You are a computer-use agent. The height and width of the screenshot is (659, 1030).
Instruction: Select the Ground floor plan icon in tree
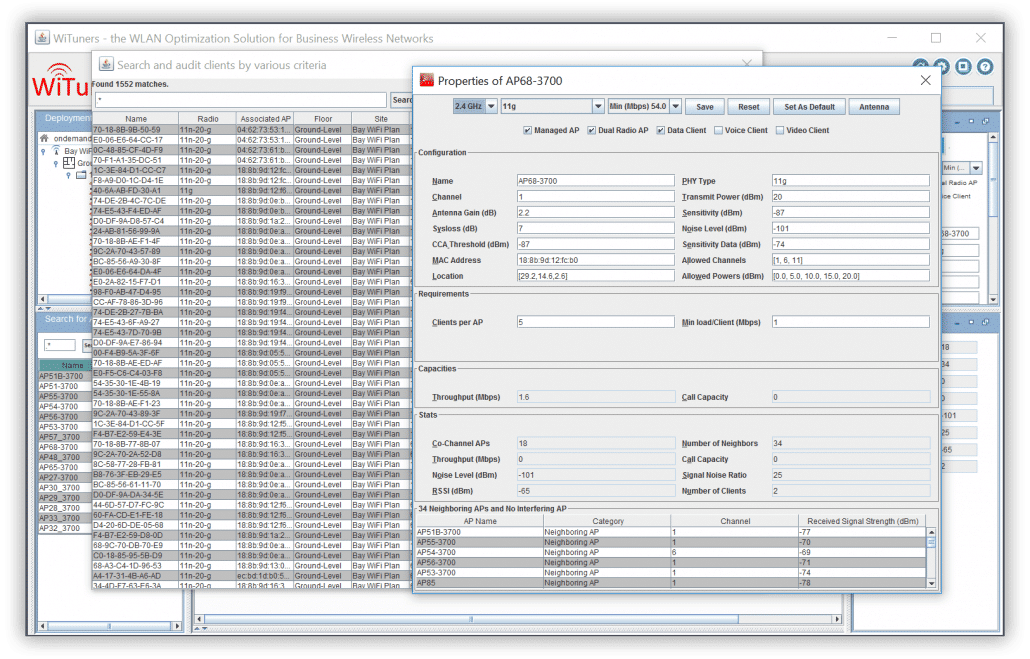click(x=68, y=162)
